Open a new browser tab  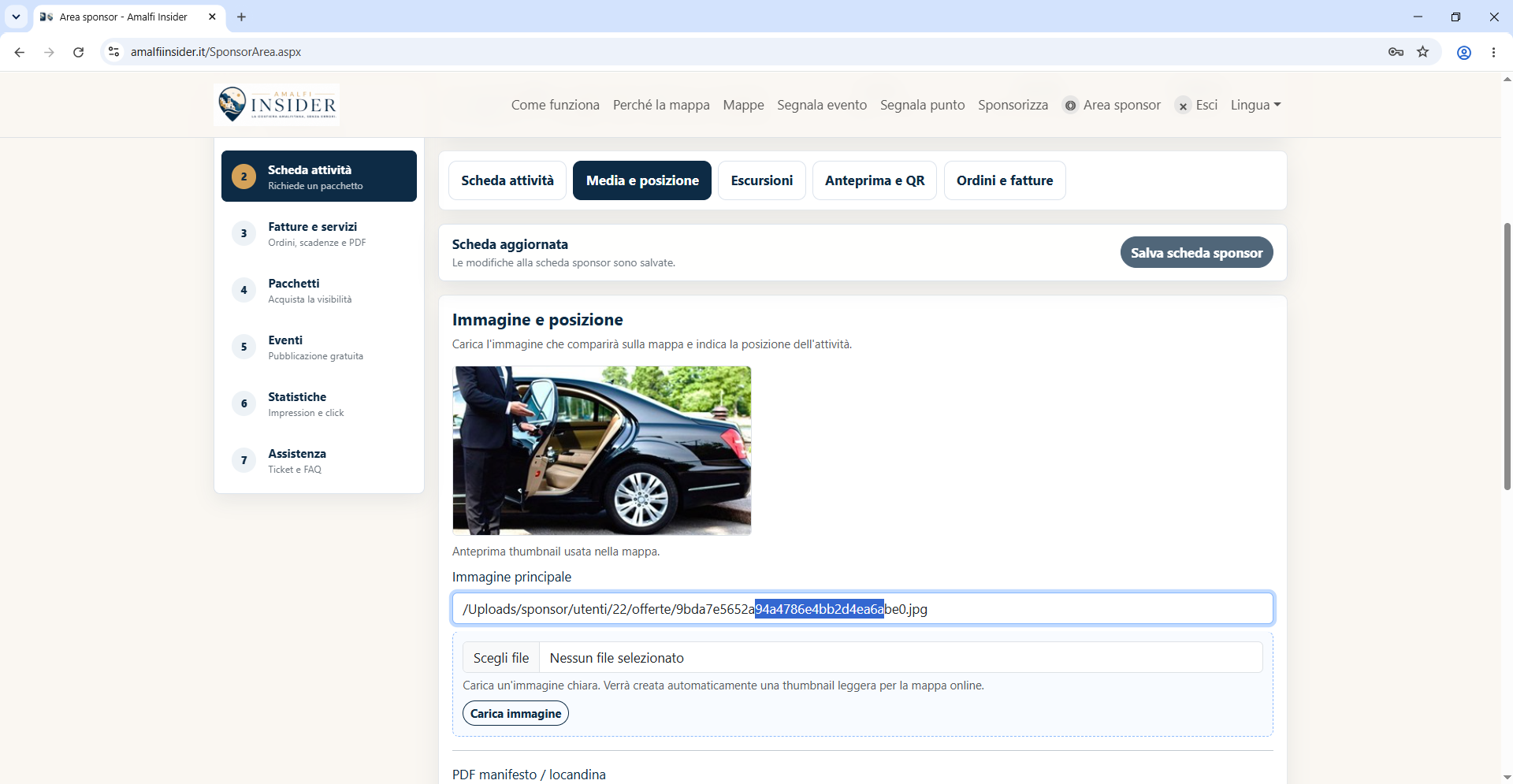click(241, 17)
